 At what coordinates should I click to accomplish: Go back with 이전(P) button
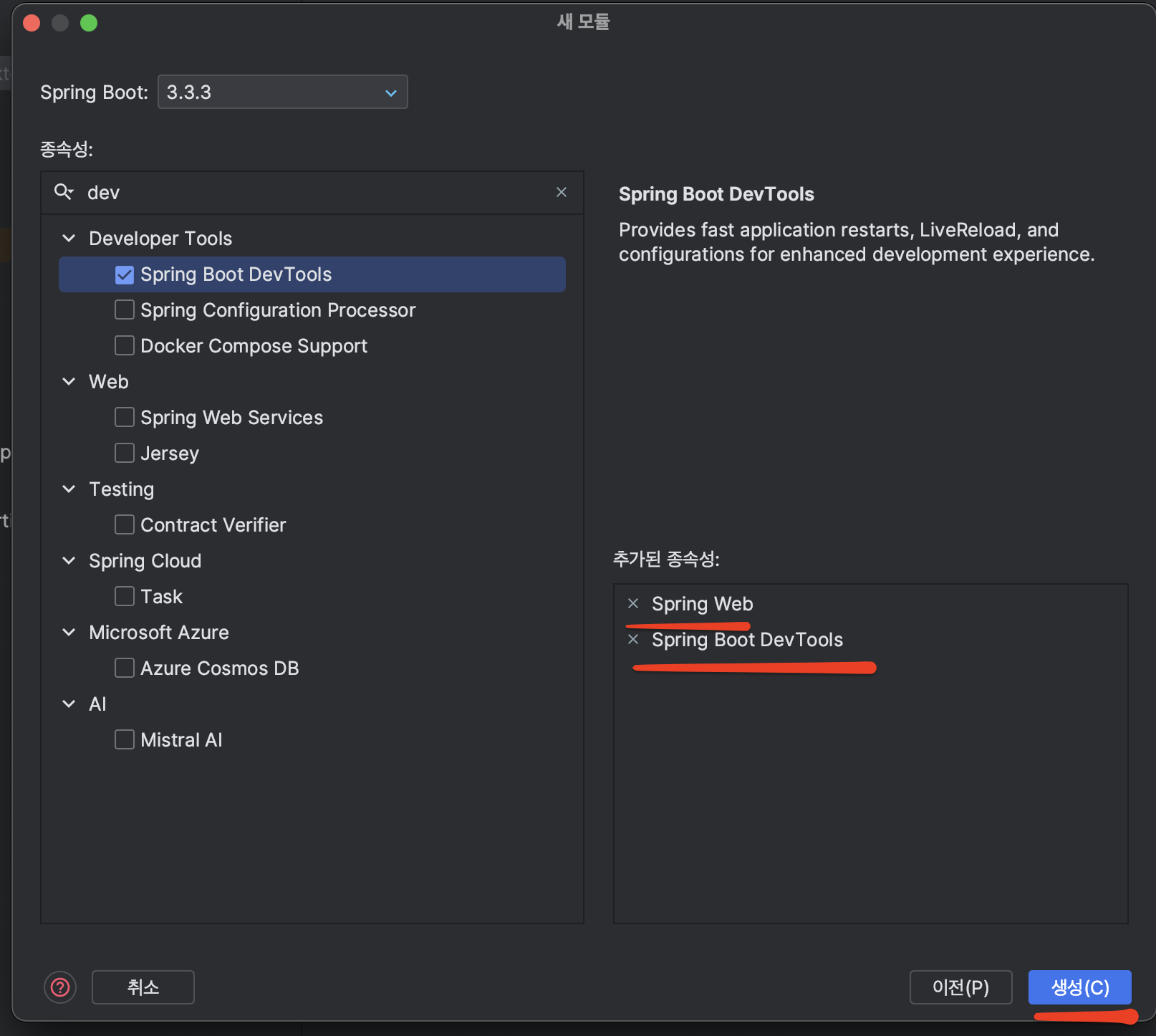tap(960, 987)
